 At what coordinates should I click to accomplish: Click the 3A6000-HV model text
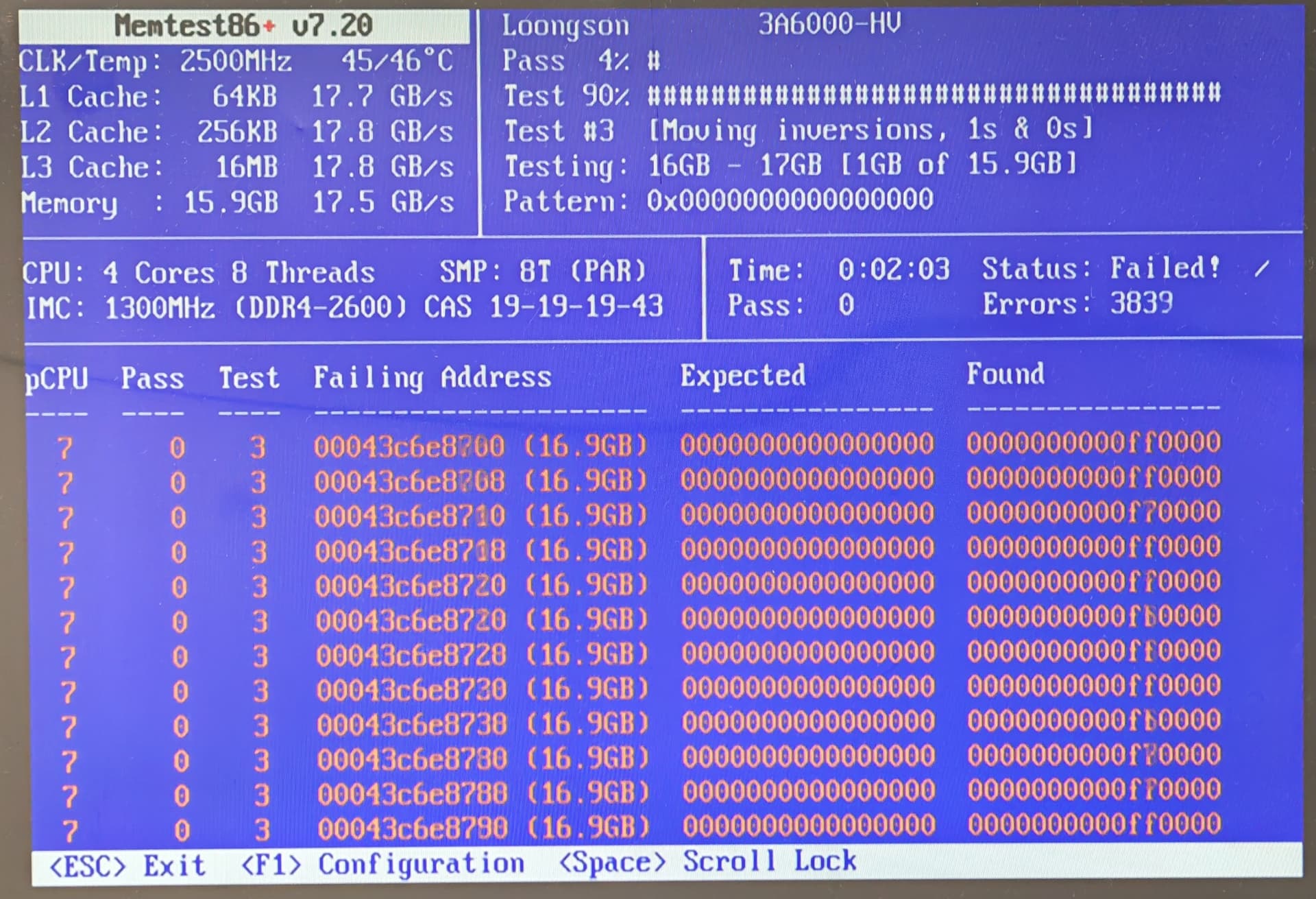point(829,24)
